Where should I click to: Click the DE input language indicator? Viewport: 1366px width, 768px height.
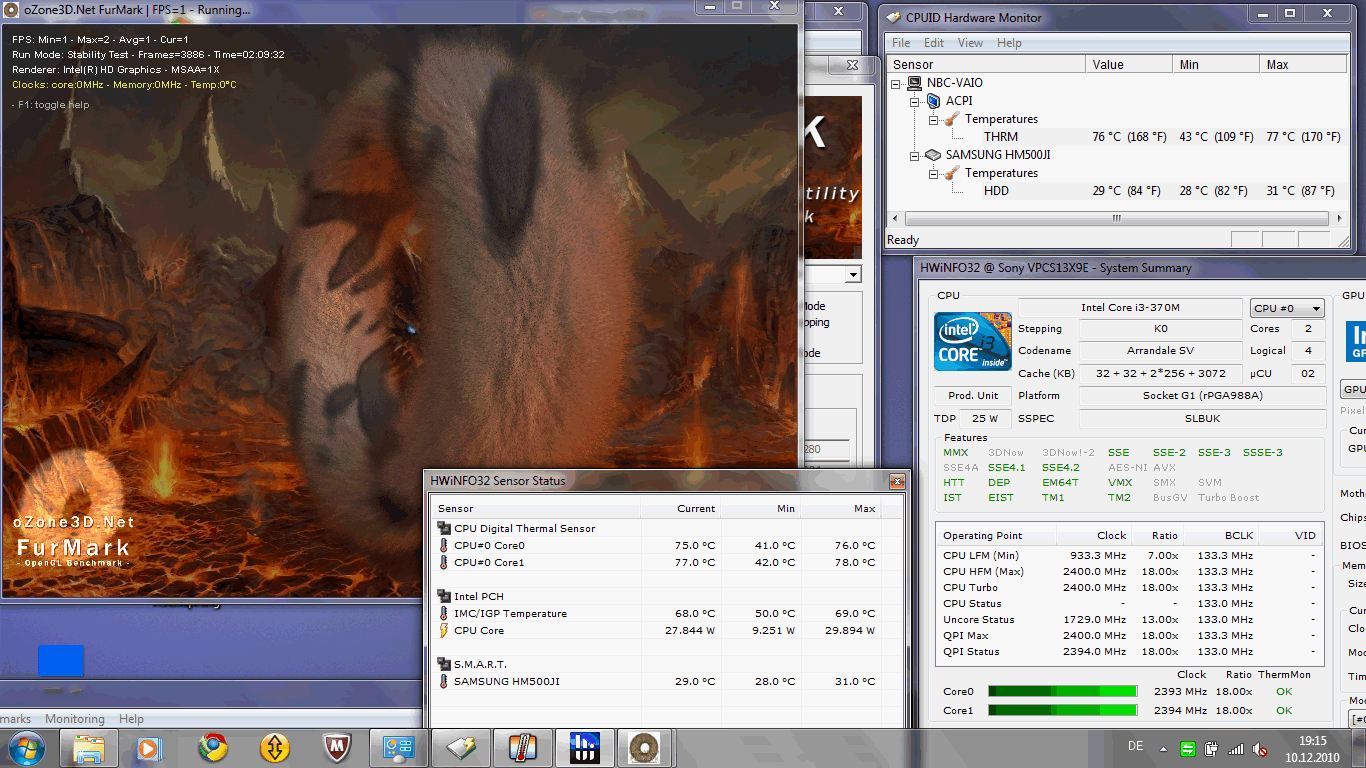[1136, 747]
